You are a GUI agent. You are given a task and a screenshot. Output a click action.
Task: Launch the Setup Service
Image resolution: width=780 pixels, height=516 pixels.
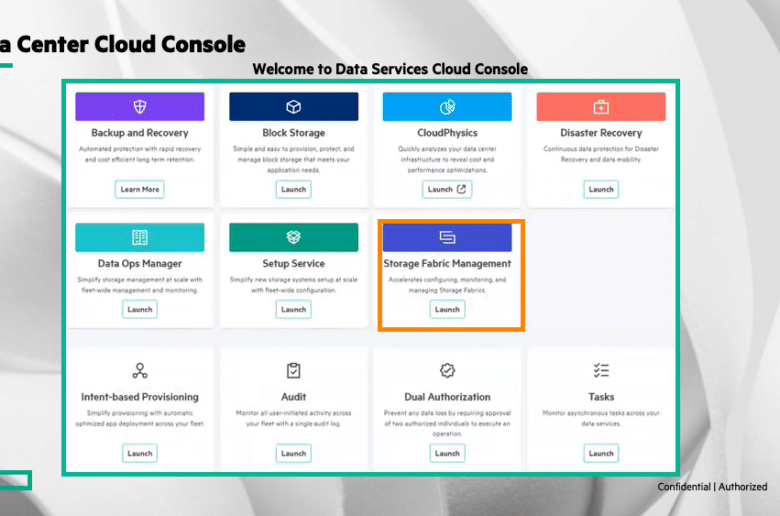click(293, 310)
